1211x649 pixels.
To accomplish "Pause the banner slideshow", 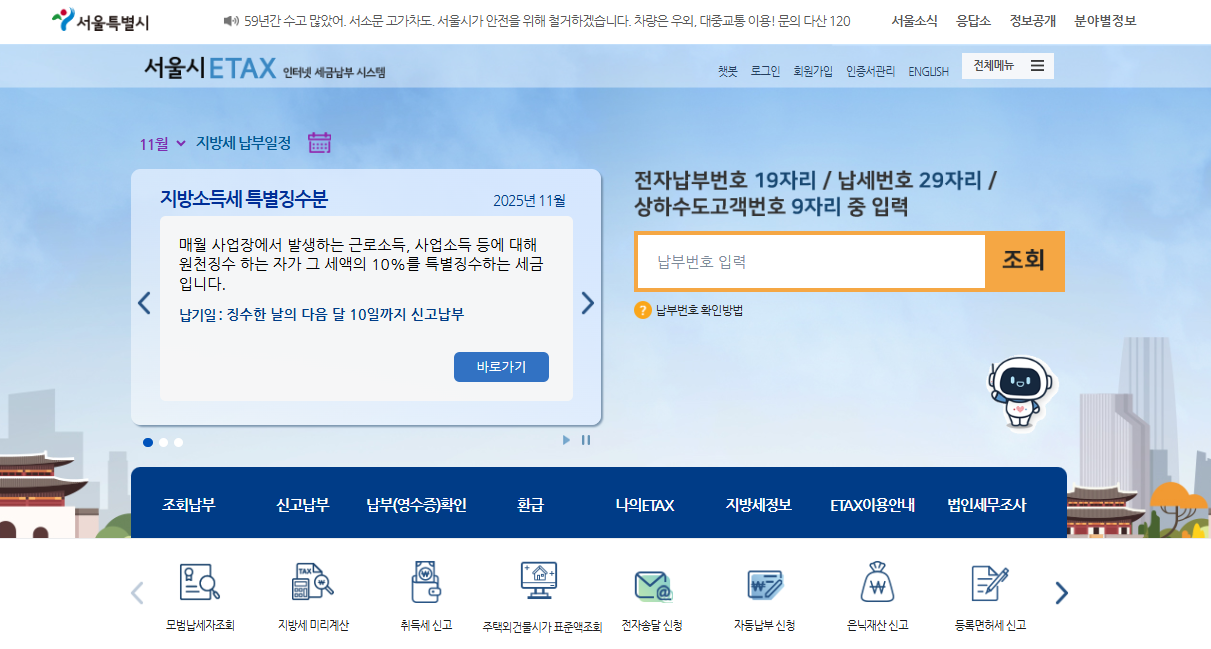I will pos(587,439).
